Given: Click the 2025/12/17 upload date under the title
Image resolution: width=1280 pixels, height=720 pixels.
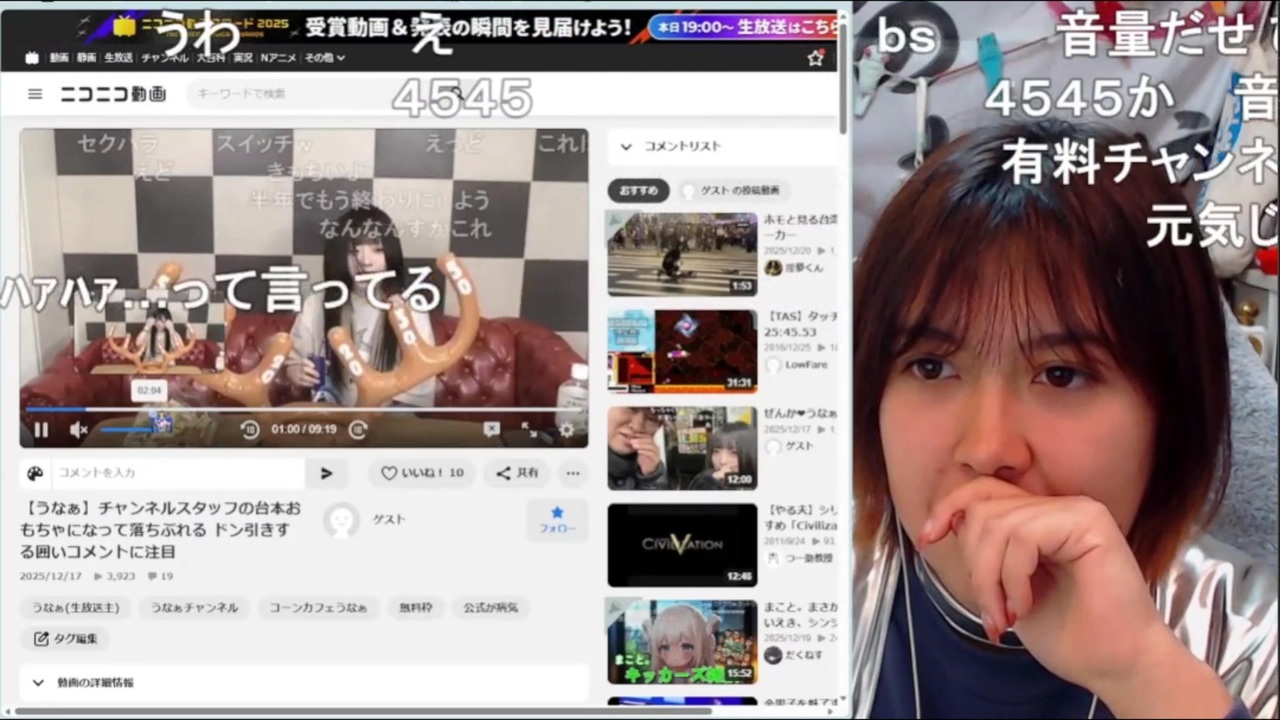Looking at the screenshot, I should [51, 576].
